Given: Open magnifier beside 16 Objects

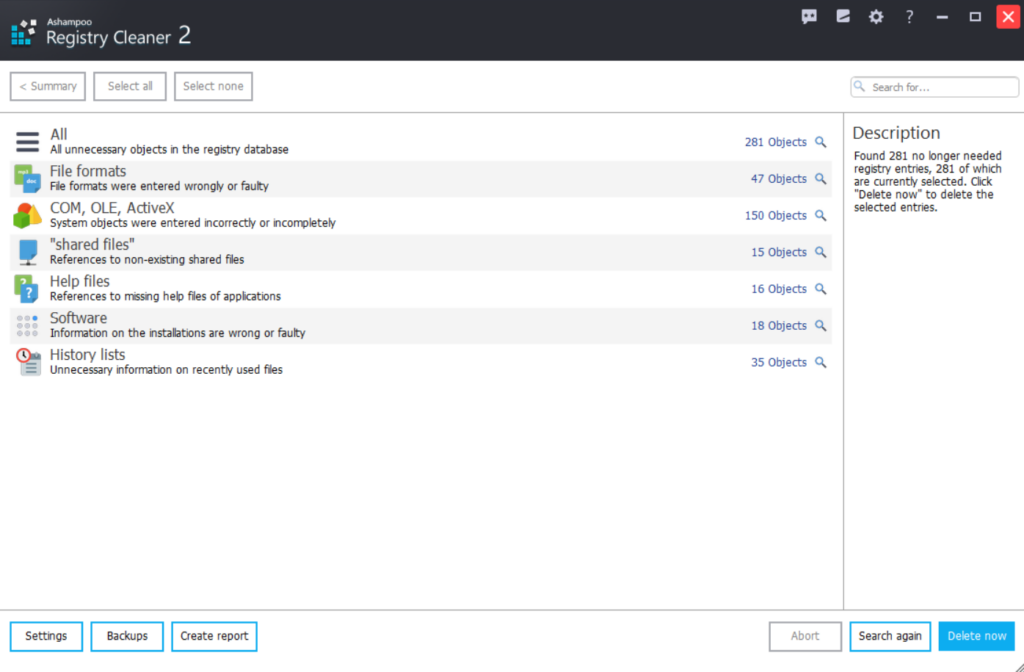Looking at the screenshot, I should [x=821, y=289].
